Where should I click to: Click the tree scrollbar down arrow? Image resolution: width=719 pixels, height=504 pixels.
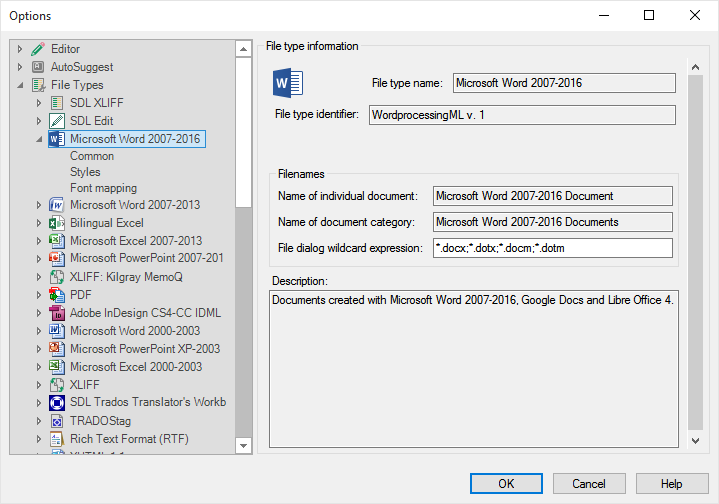[x=243, y=446]
